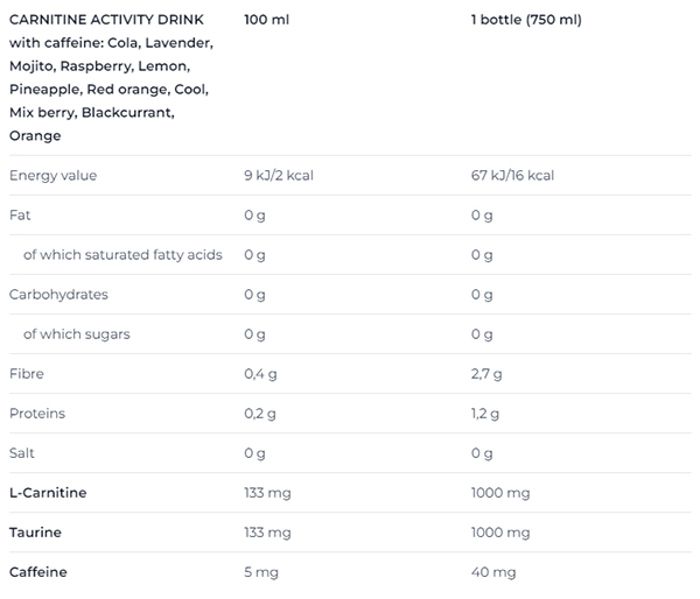Click the 0,4 g fibre value
Image resolution: width=700 pixels, height=599 pixels.
pyautogui.click(x=260, y=374)
